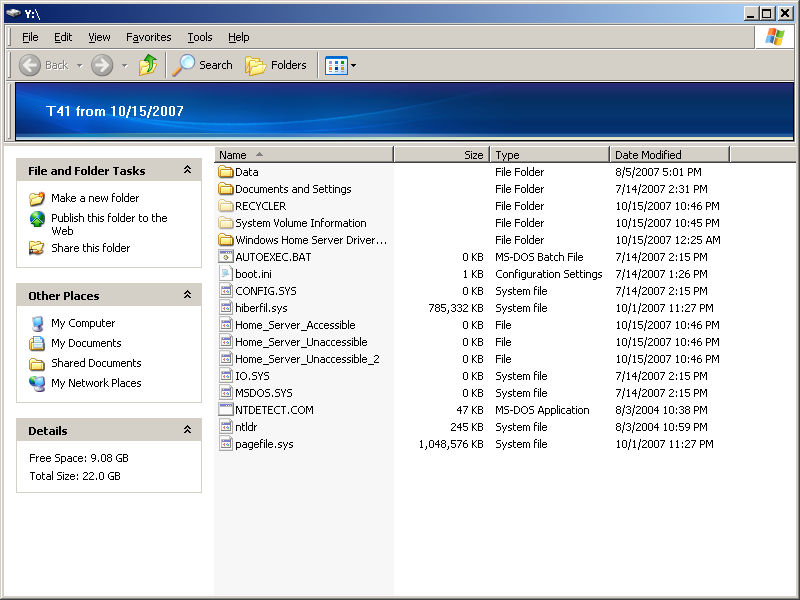Sort files by the Size column

pos(442,155)
